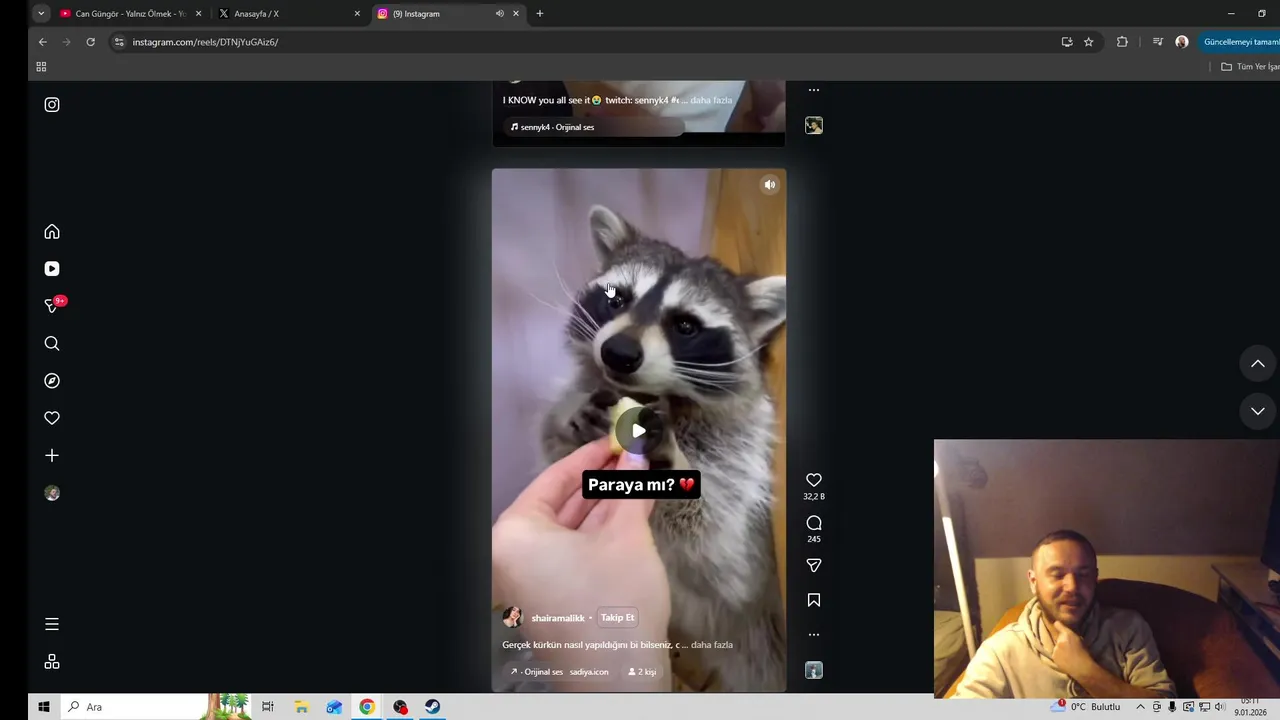Open Notifications heart in the sidebar
Viewport: 1280px width, 720px height.
tap(52, 418)
